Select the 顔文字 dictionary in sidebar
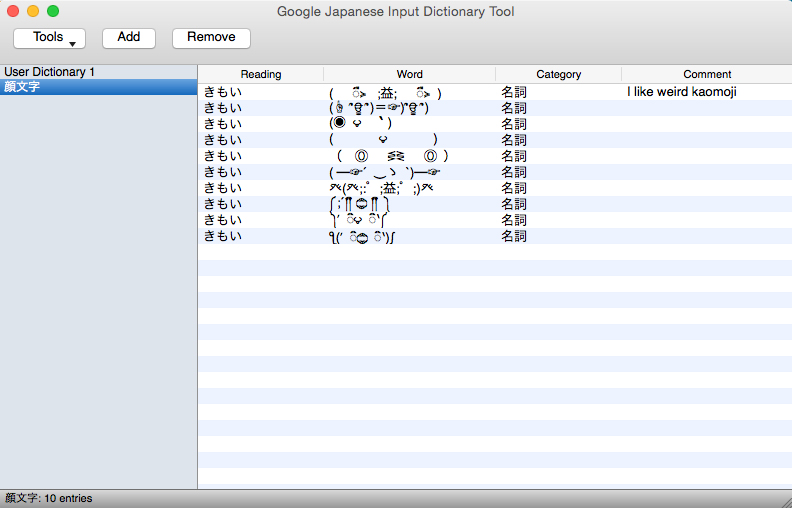 [22, 88]
